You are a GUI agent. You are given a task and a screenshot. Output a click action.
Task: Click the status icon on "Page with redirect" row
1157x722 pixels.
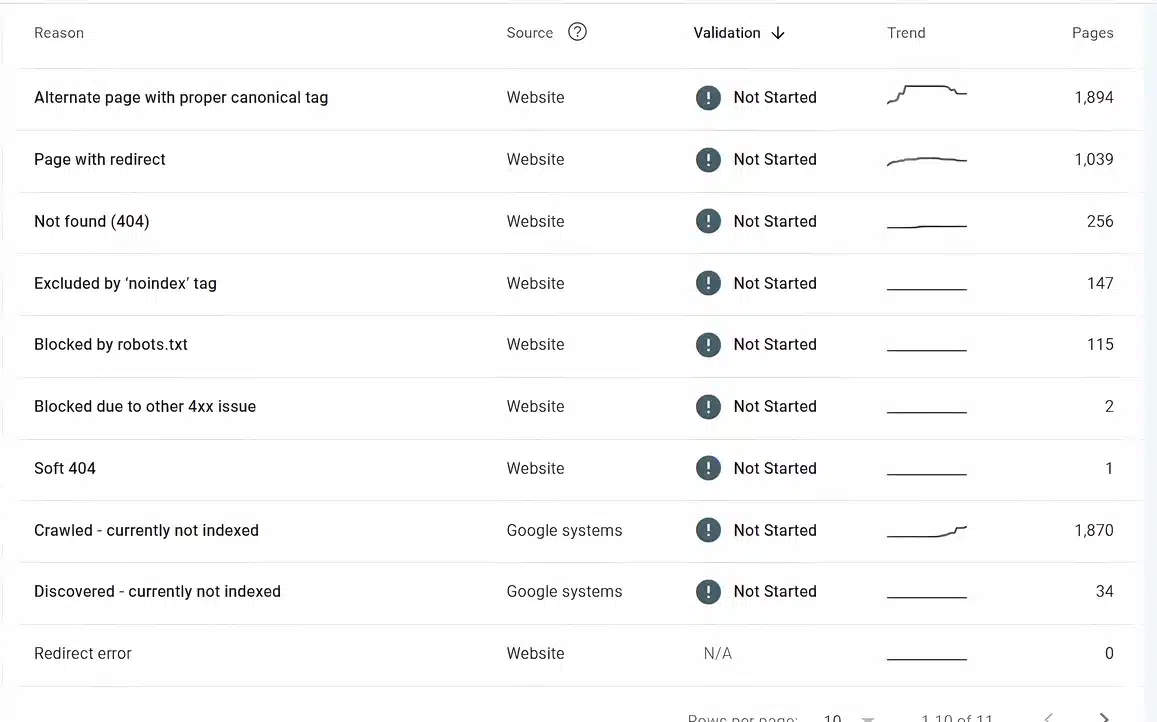click(708, 159)
